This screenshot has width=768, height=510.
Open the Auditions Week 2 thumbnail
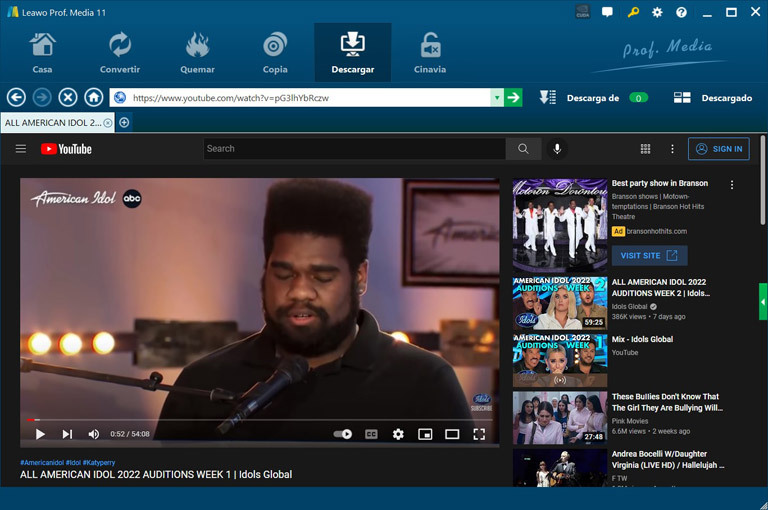pyautogui.click(x=560, y=303)
